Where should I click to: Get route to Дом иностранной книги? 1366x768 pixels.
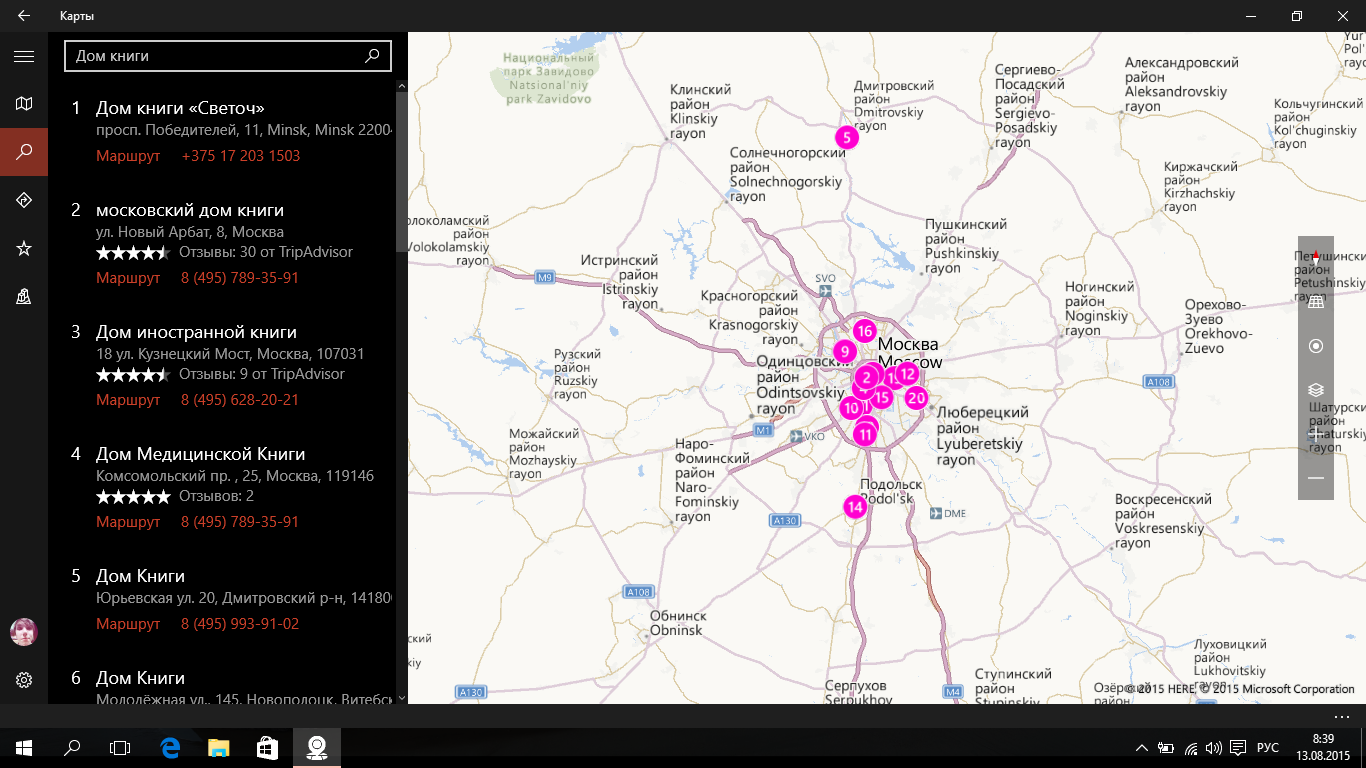(128, 400)
